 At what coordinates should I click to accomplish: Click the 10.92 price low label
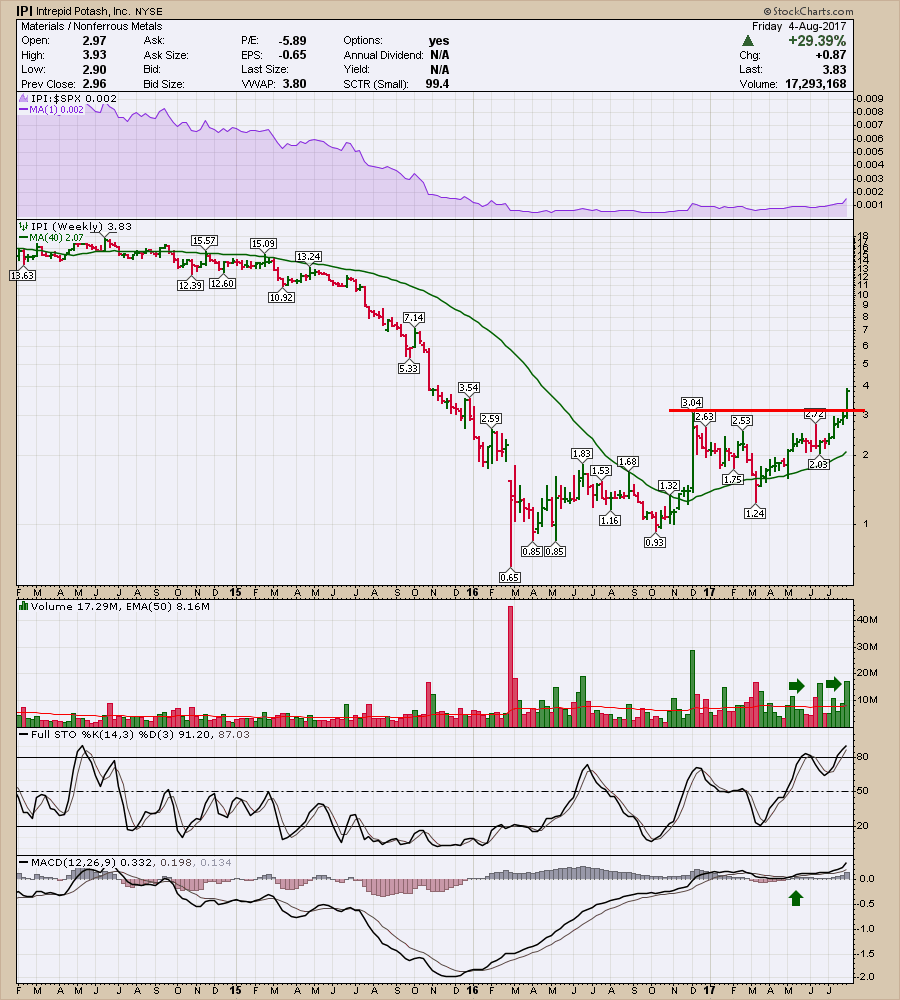[x=281, y=297]
